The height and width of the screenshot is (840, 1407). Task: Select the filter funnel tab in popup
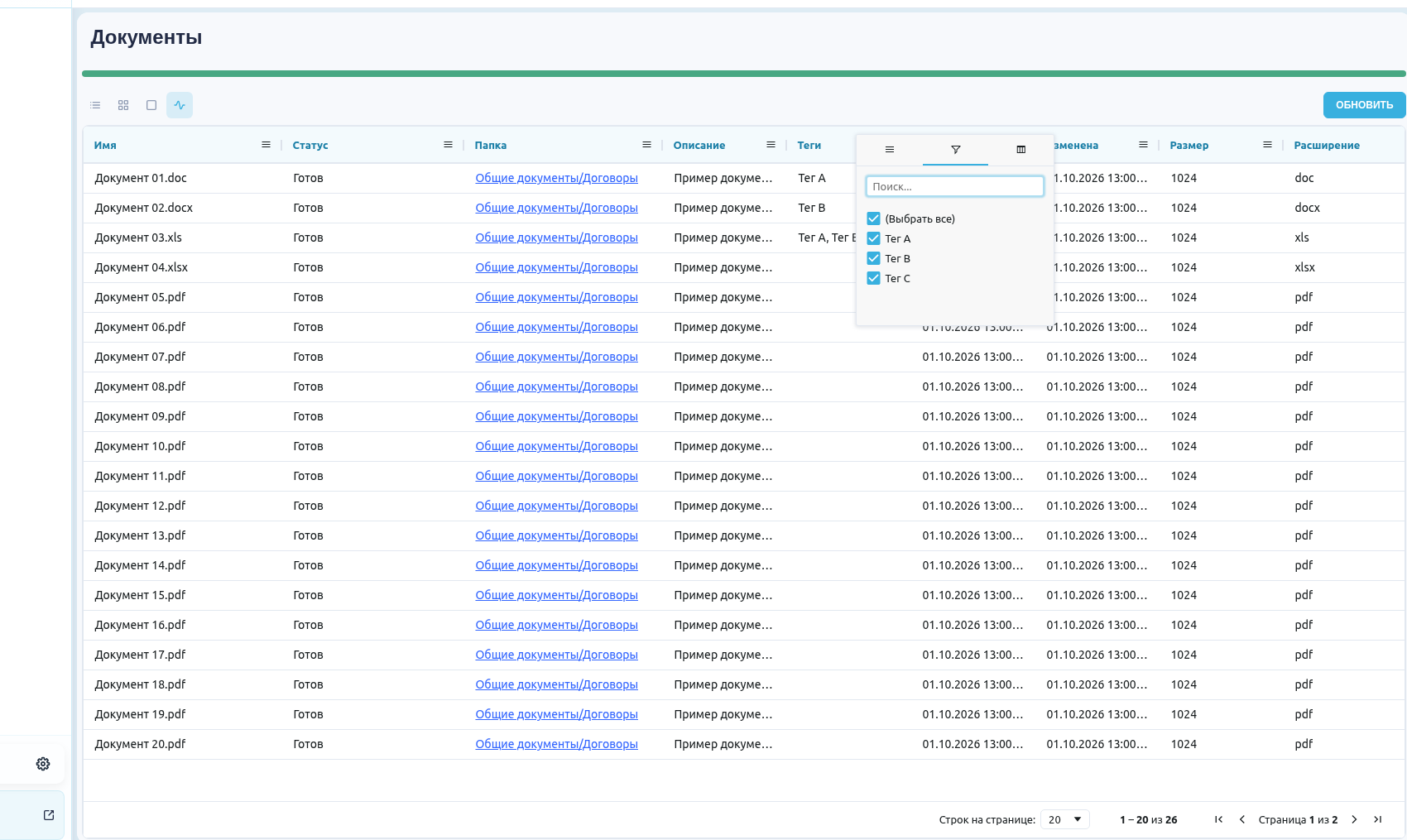955,150
